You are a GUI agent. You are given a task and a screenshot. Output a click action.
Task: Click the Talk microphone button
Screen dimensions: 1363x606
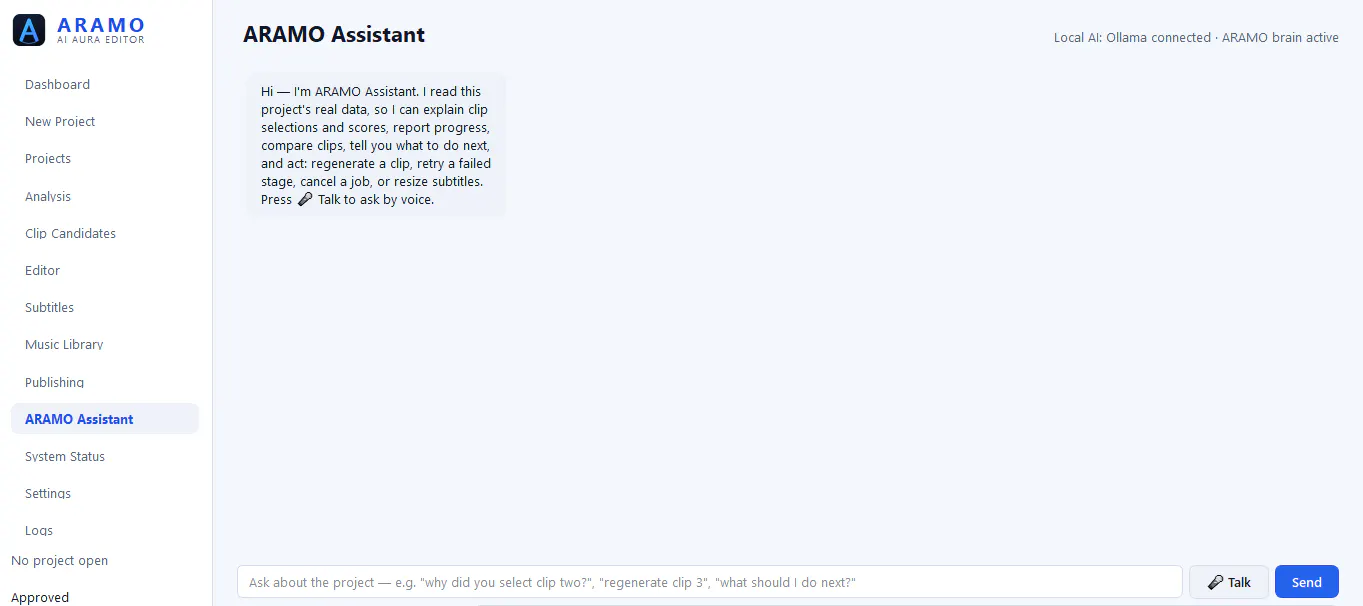1229,582
